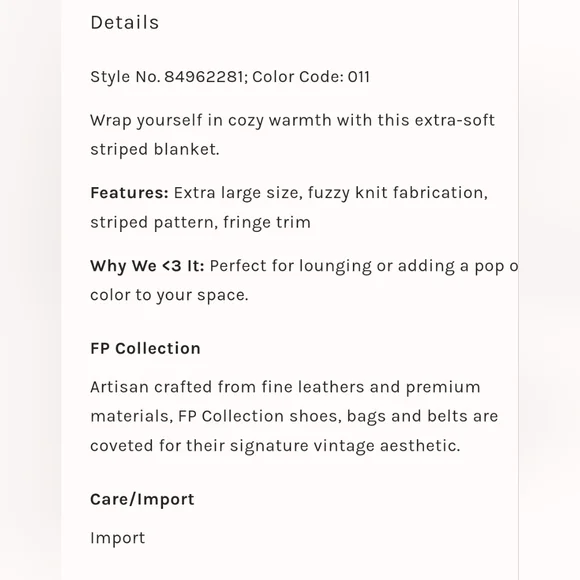Click the Color Code: 011 text
This screenshot has width=580, height=580.
(311, 77)
